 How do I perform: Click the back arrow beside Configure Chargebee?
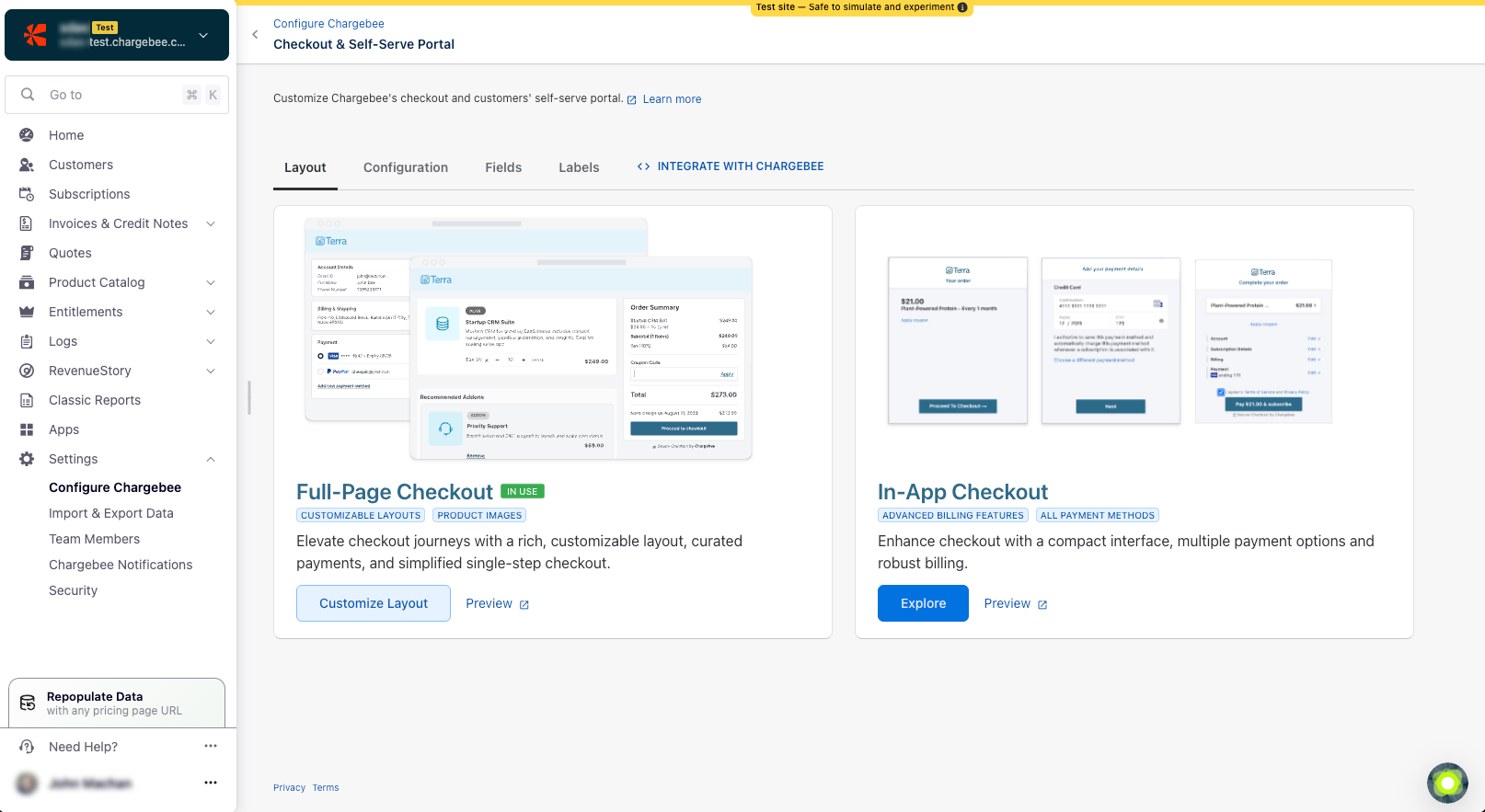[x=255, y=35]
